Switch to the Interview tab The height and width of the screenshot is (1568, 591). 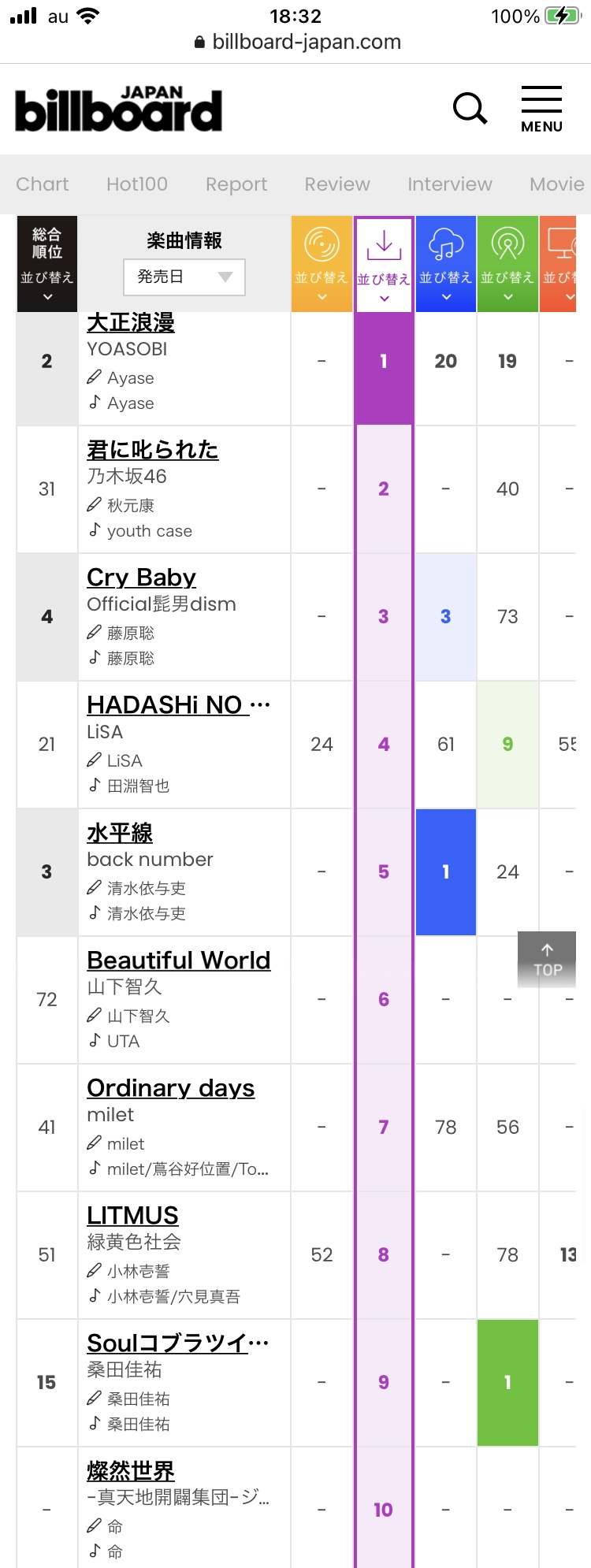pyautogui.click(x=450, y=184)
